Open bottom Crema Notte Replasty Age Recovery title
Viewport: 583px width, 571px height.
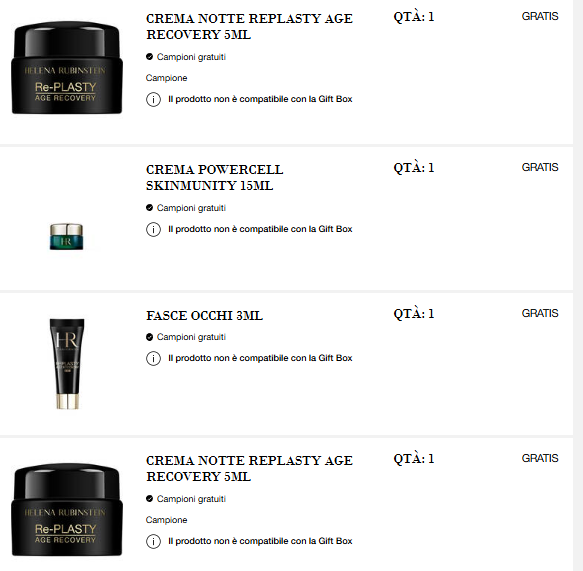249,468
